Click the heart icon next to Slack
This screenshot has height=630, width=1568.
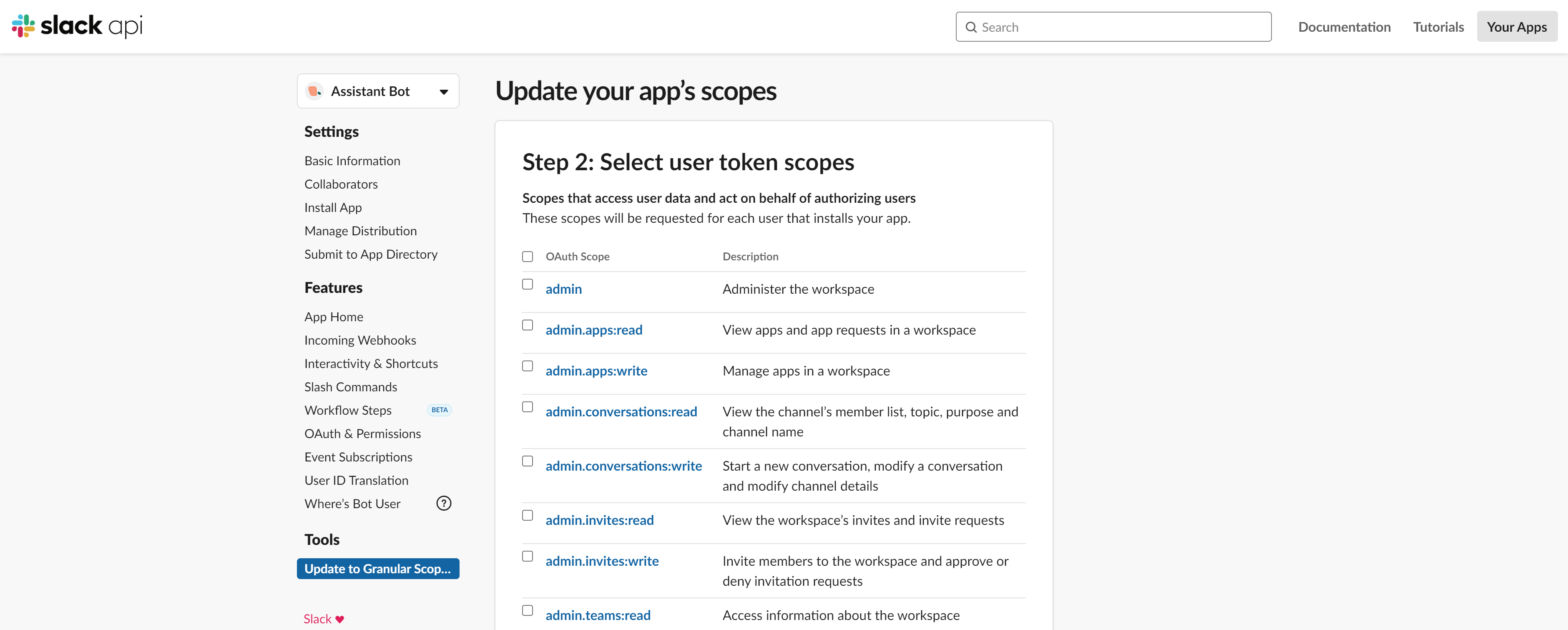click(x=339, y=618)
